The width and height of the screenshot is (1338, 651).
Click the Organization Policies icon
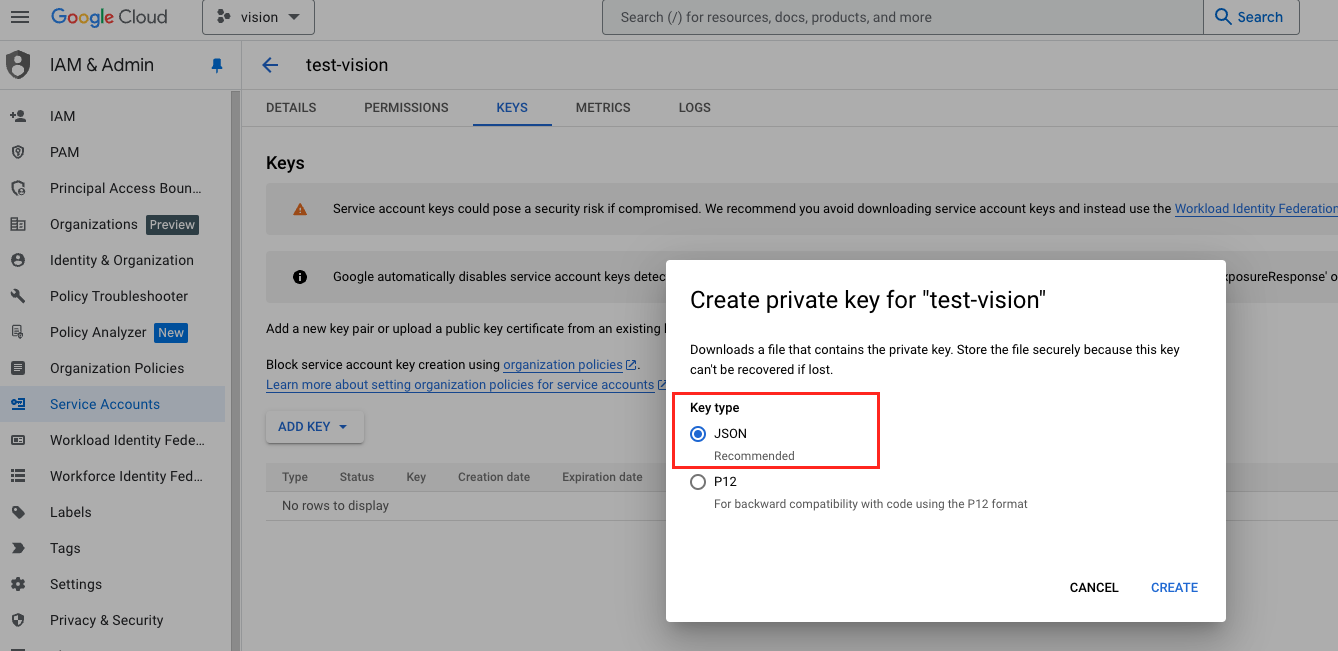tap(18, 368)
